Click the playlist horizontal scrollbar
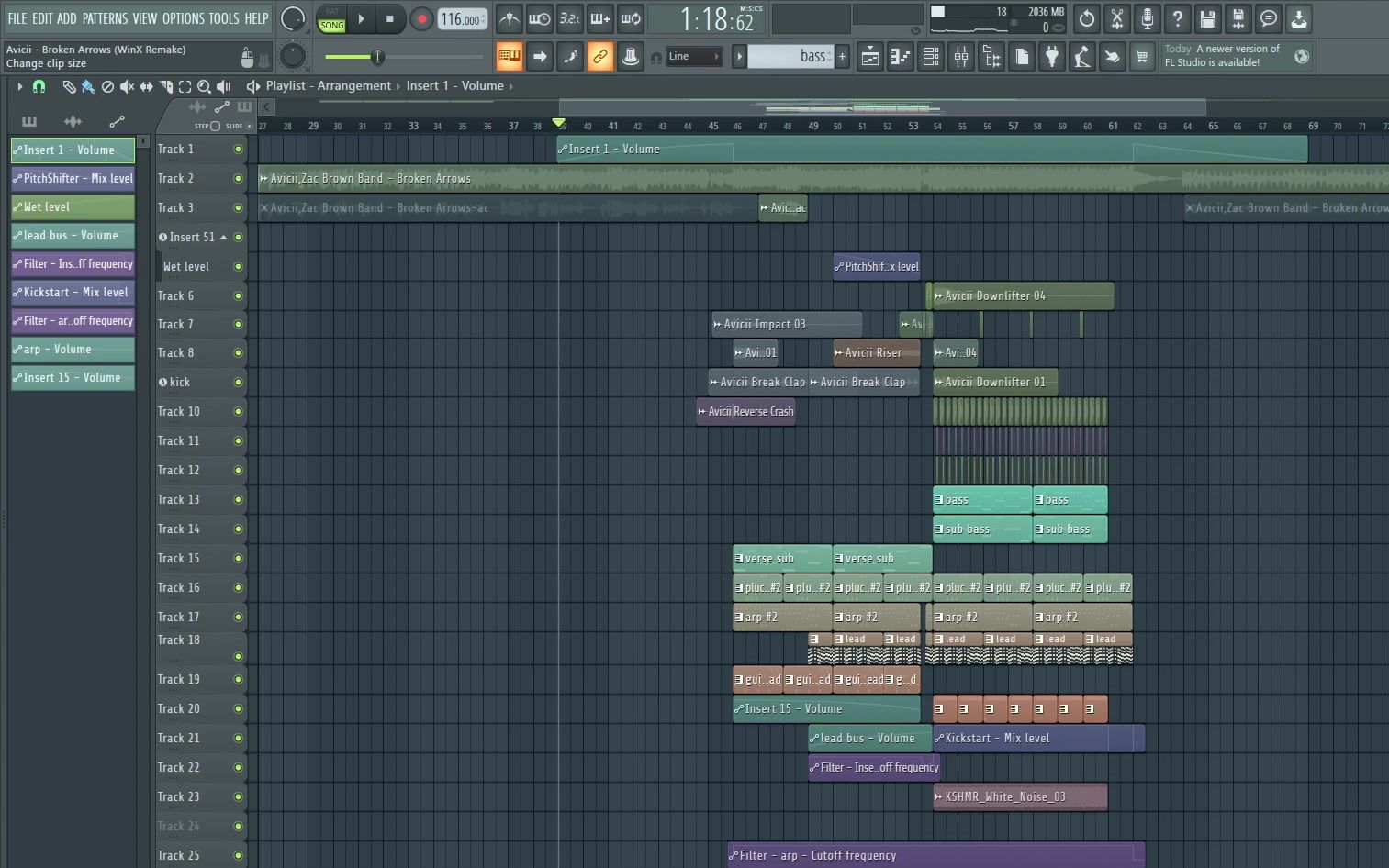 tap(882, 107)
